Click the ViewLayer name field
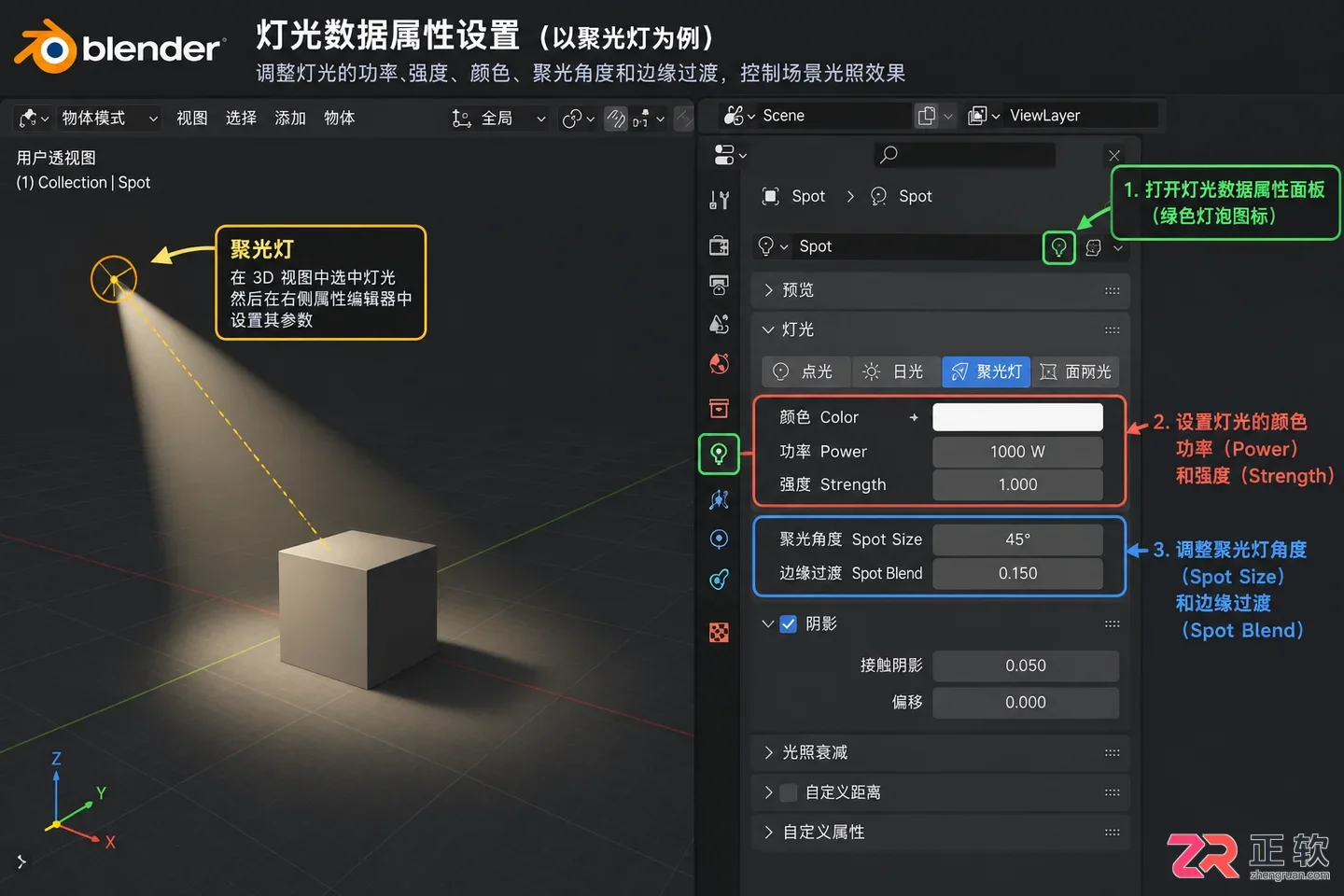This screenshot has height=896, width=1344. pyautogui.click(x=1081, y=116)
